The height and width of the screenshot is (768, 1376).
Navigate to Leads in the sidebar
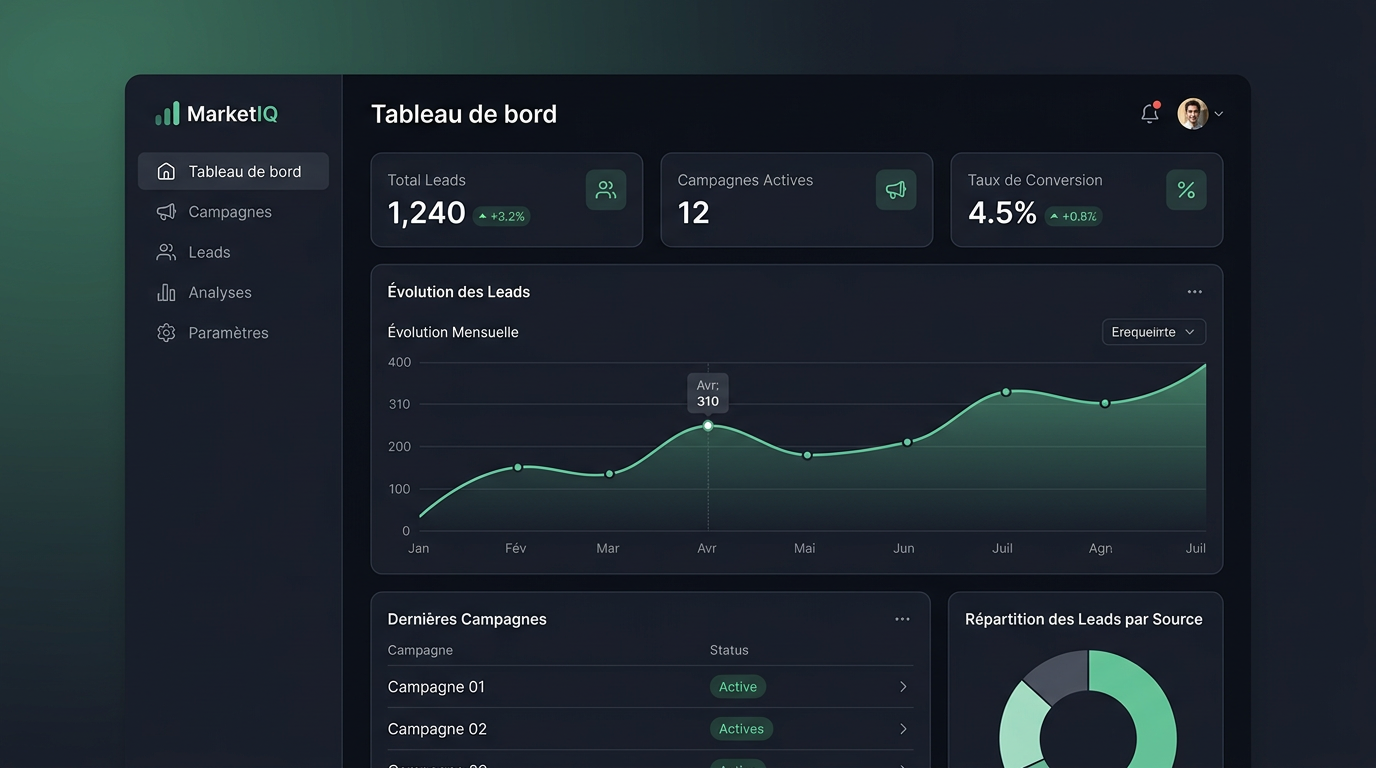[x=233, y=252]
